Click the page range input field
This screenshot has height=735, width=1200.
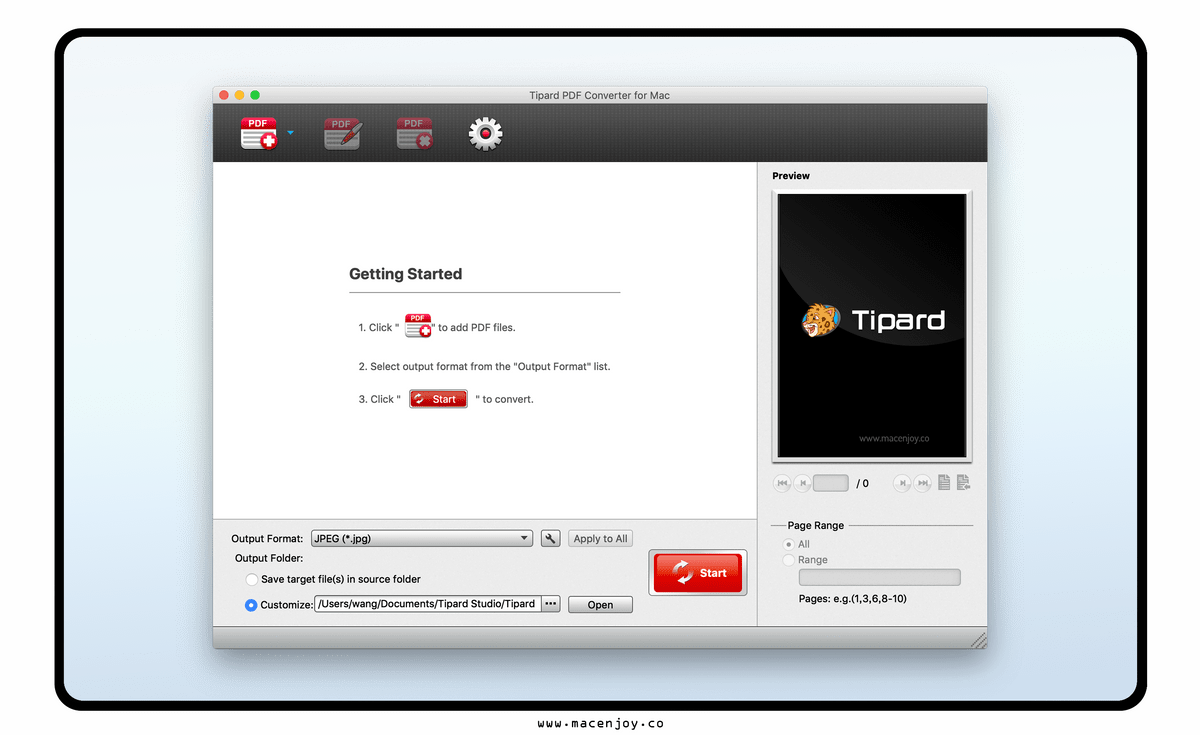coord(879,577)
